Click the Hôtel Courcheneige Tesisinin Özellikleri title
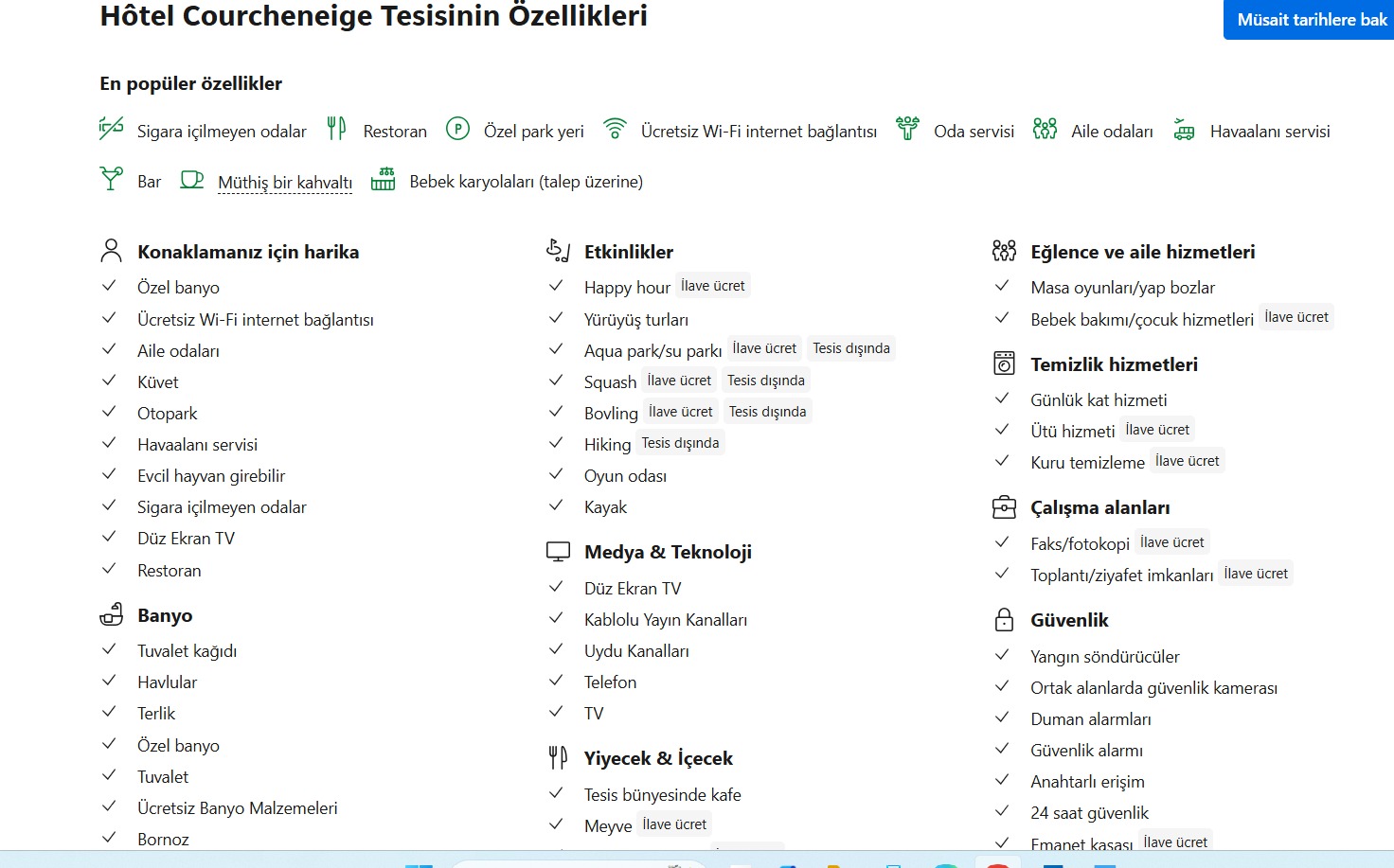 374,16
